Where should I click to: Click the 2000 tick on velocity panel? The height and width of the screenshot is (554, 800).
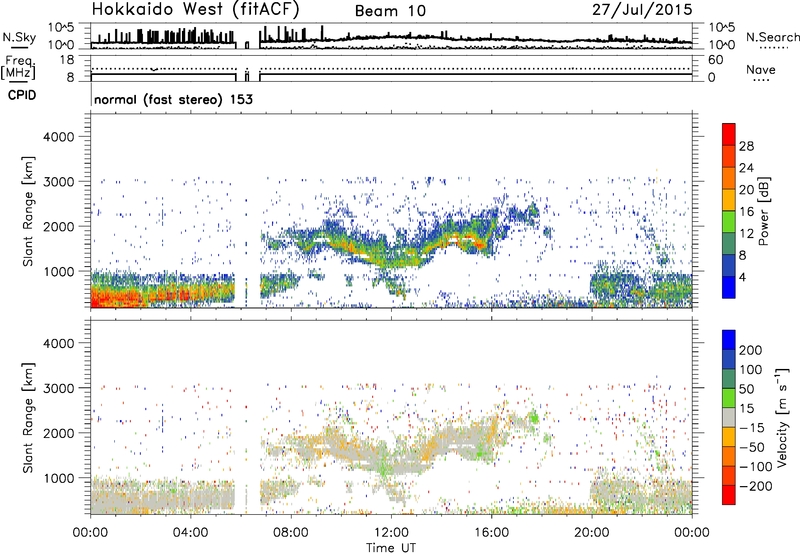click(x=58, y=433)
